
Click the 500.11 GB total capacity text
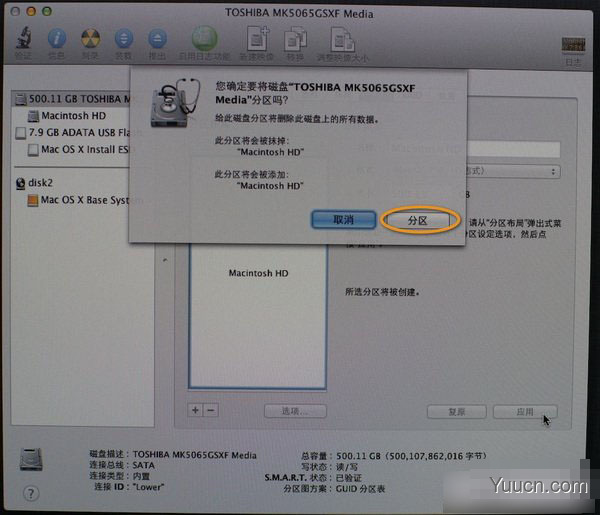coord(411,456)
